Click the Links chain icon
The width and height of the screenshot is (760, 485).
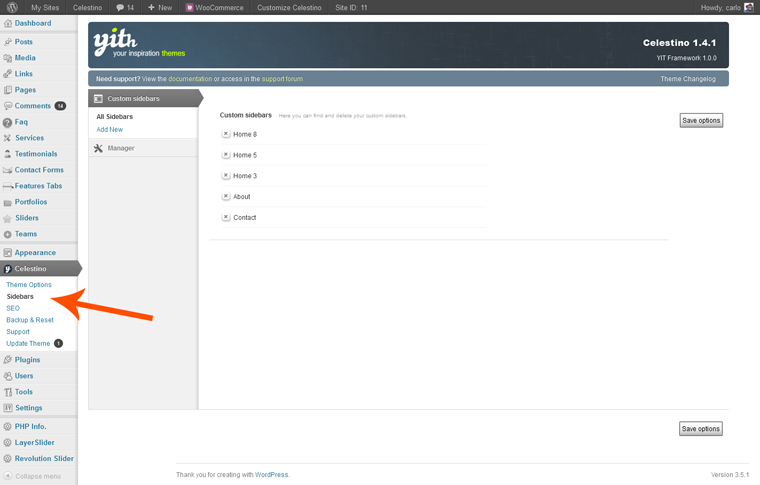(8, 74)
